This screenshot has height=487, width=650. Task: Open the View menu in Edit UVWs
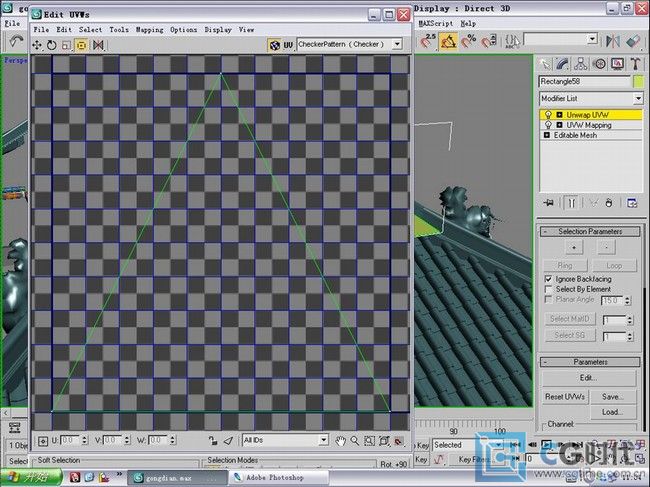246,29
